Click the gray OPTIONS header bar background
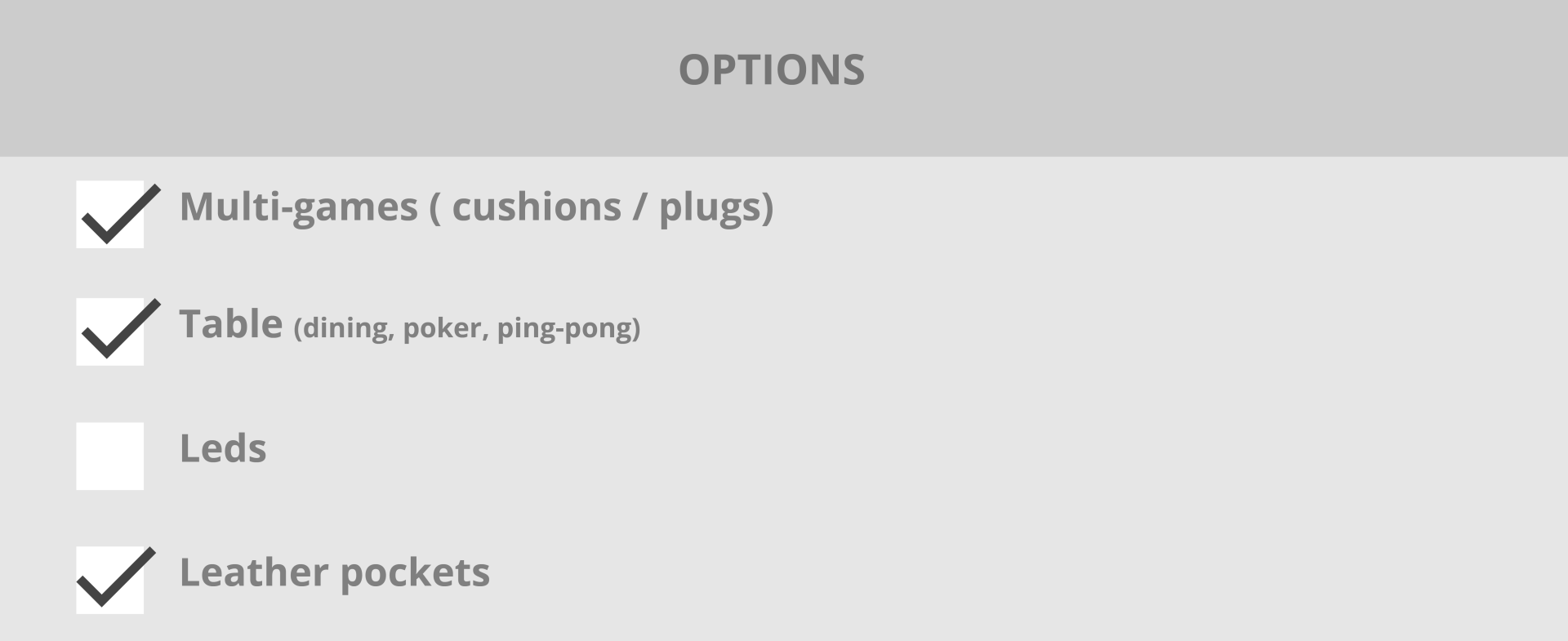The height and width of the screenshot is (641, 1568). (x=784, y=78)
